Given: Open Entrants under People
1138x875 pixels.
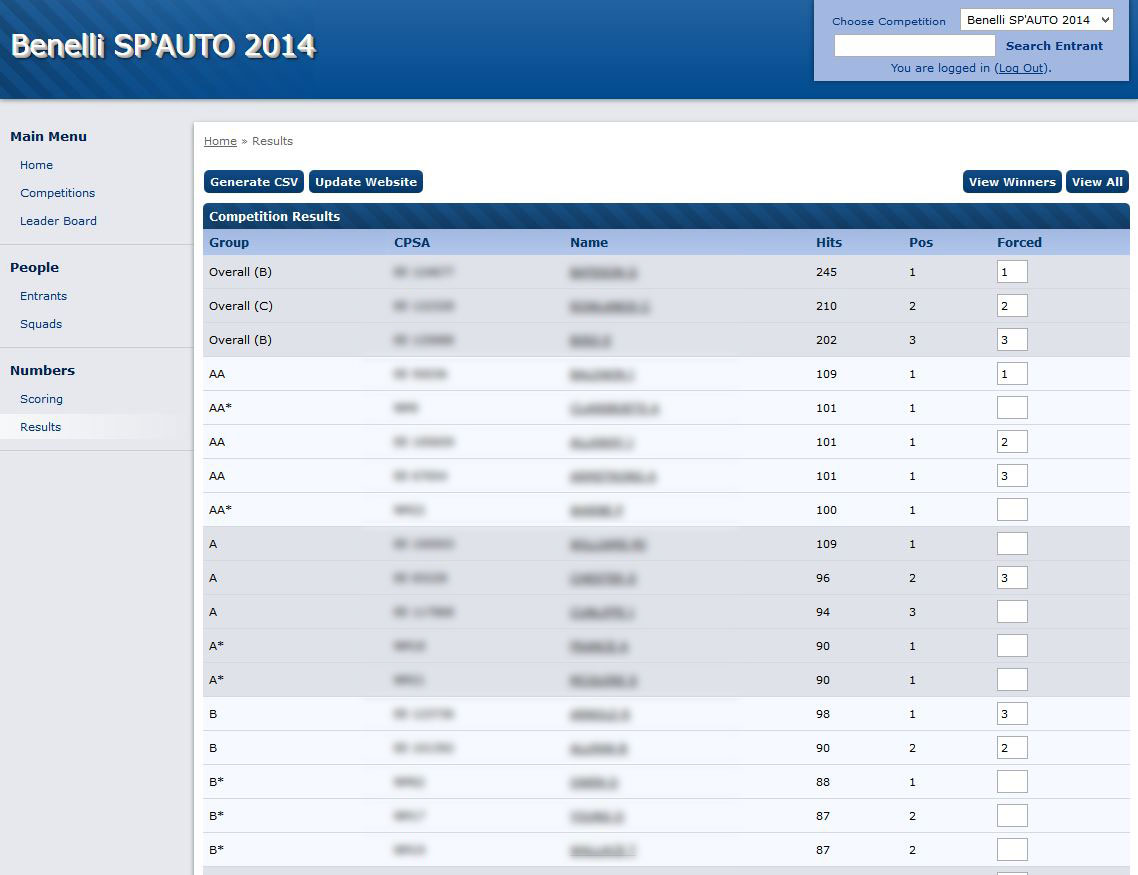Looking at the screenshot, I should (x=44, y=296).
